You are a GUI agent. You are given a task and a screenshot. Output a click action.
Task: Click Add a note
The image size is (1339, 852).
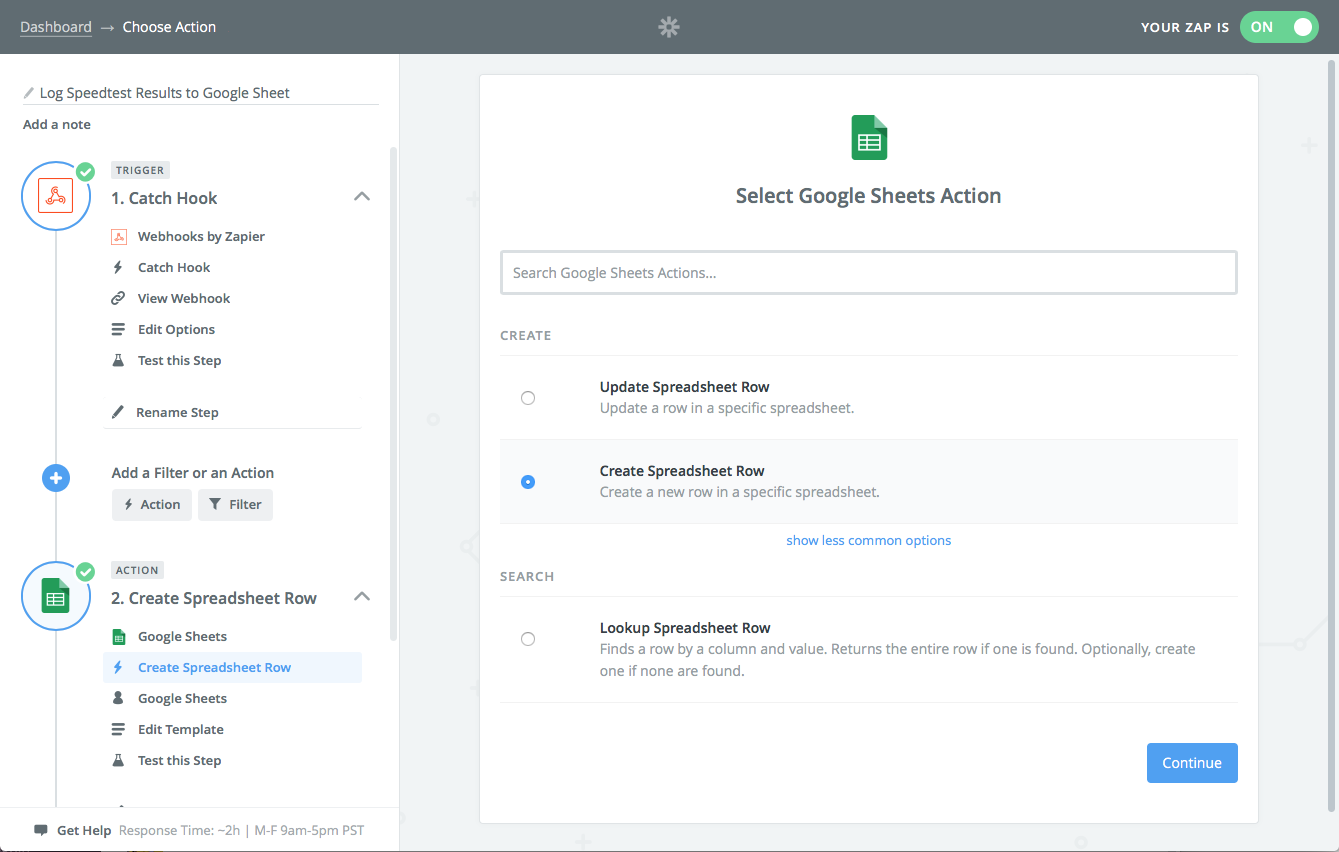[57, 125]
